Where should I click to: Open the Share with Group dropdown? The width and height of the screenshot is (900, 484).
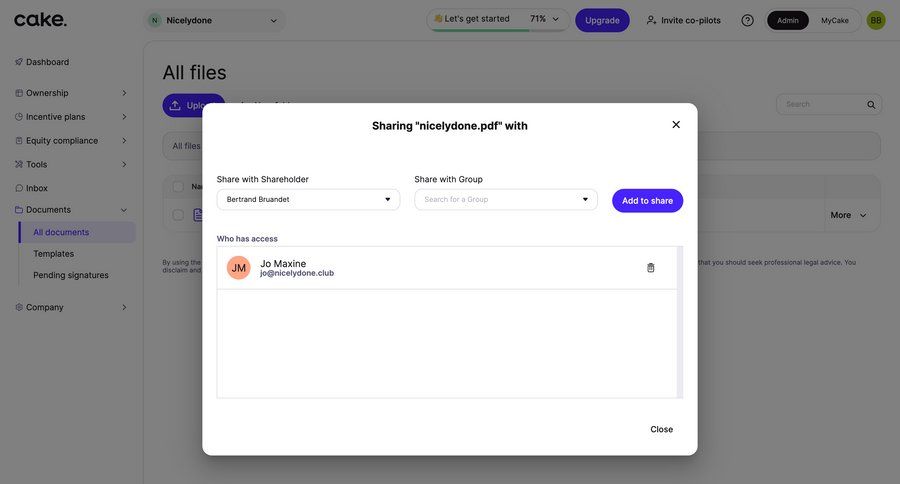[506, 200]
